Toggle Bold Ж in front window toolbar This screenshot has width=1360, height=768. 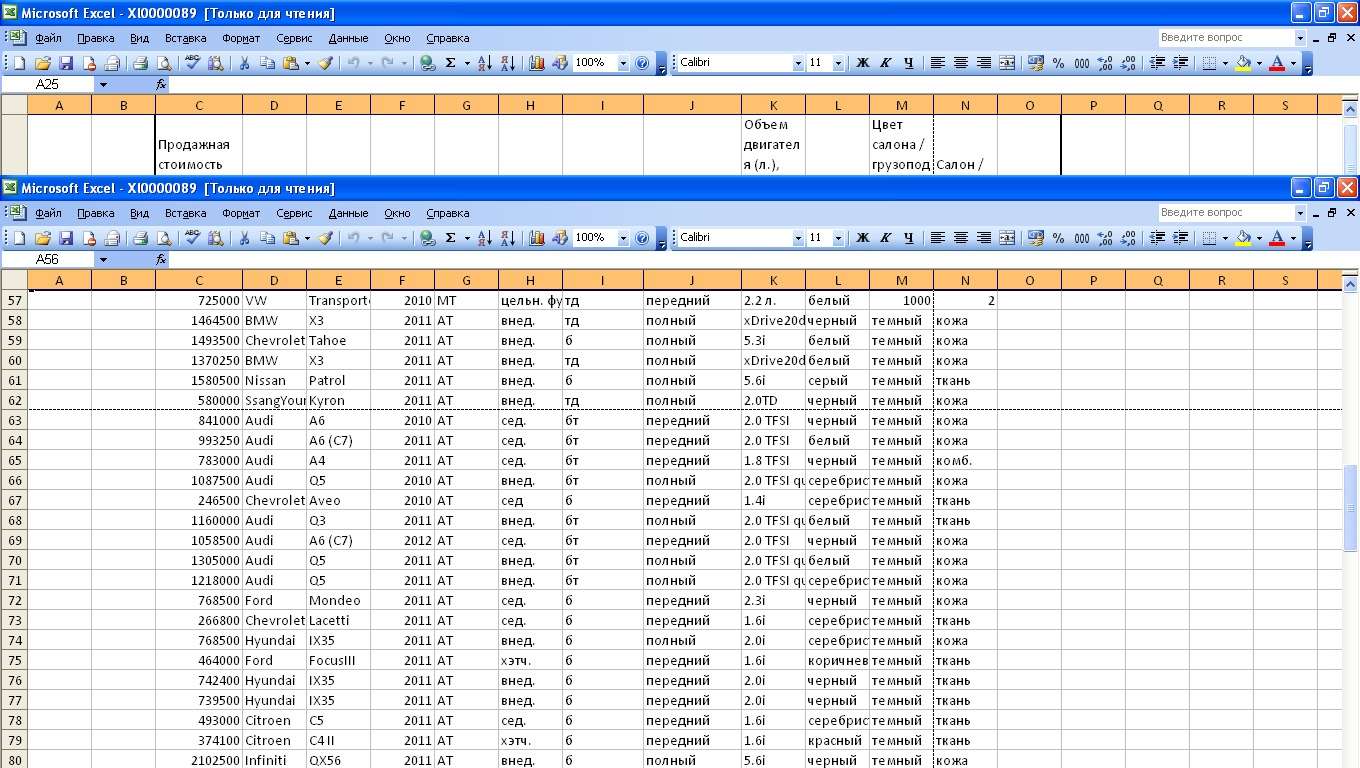[x=863, y=238]
